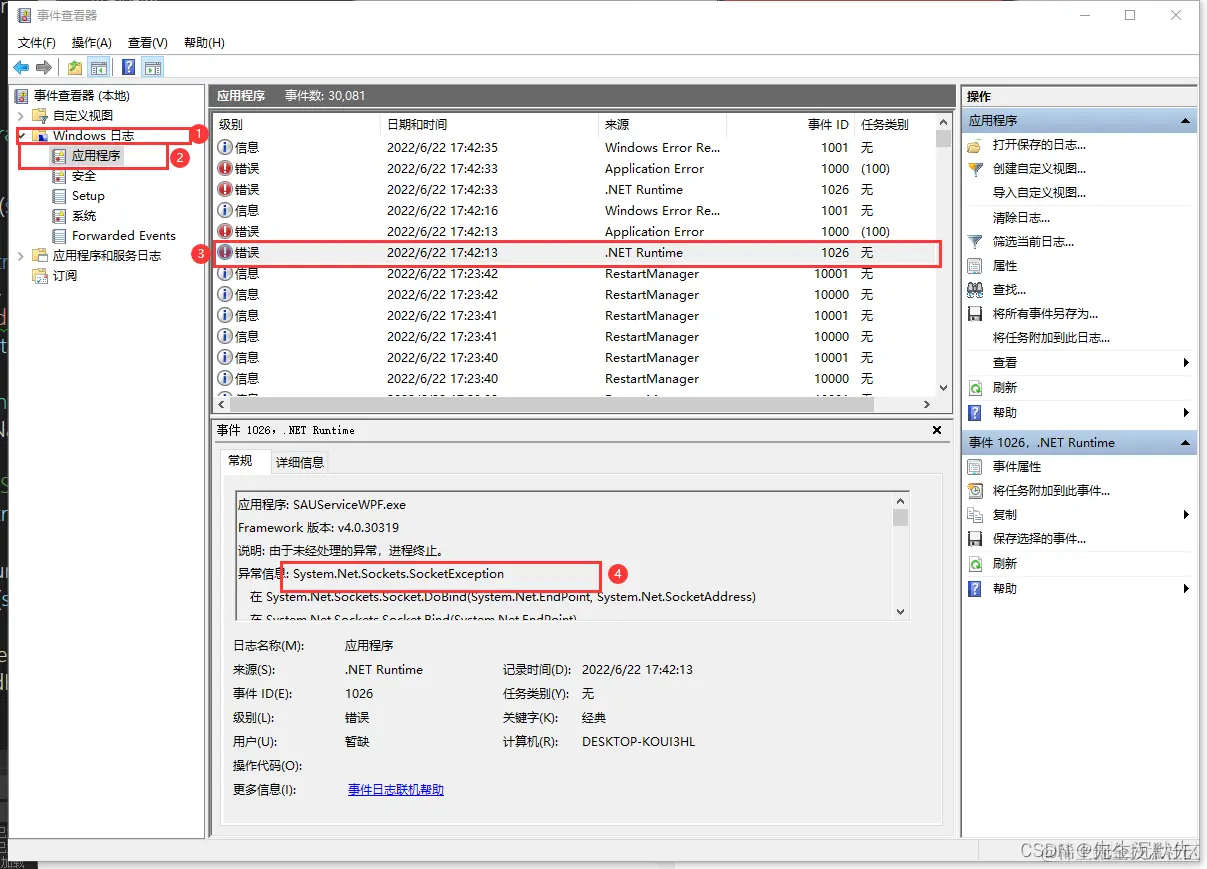1207x869 pixels.
Task: Click 将任务附加到此日志 action
Action: [x=1051, y=338]
